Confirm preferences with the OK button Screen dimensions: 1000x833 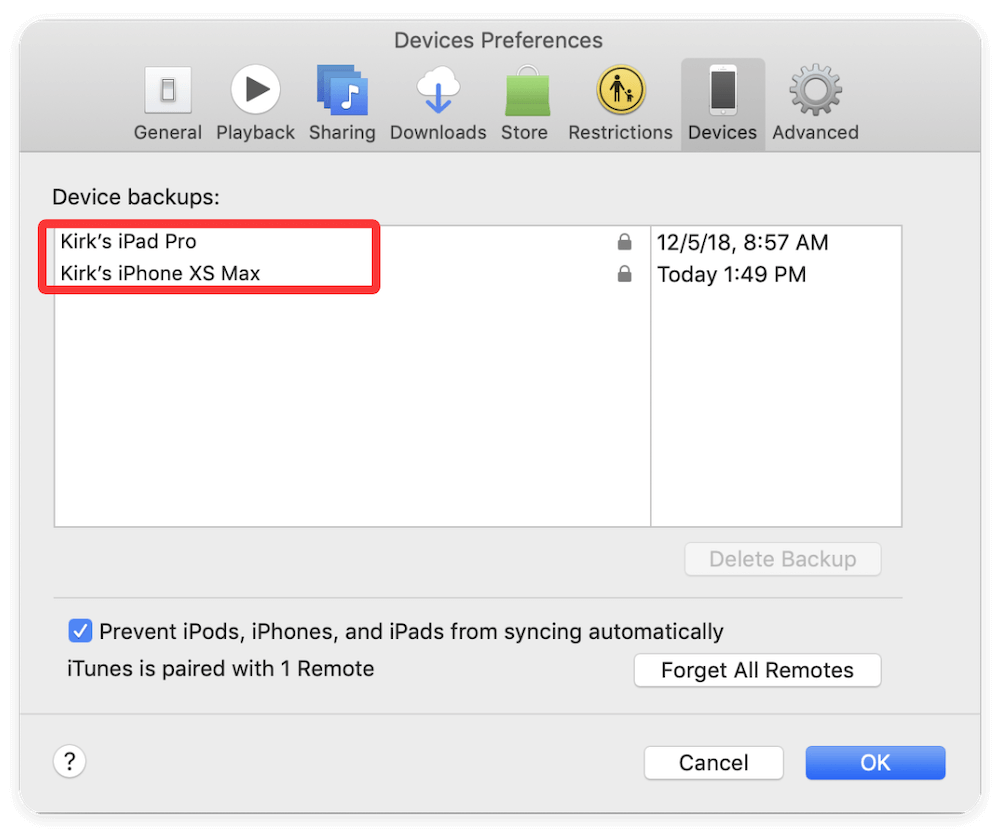point(874,762)
